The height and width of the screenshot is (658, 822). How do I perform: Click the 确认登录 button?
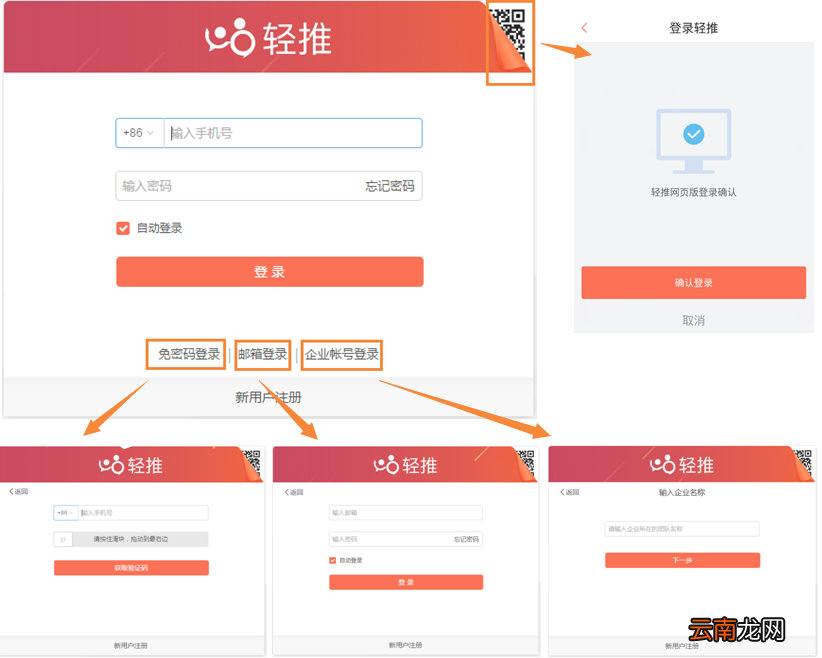click(694, 283)
